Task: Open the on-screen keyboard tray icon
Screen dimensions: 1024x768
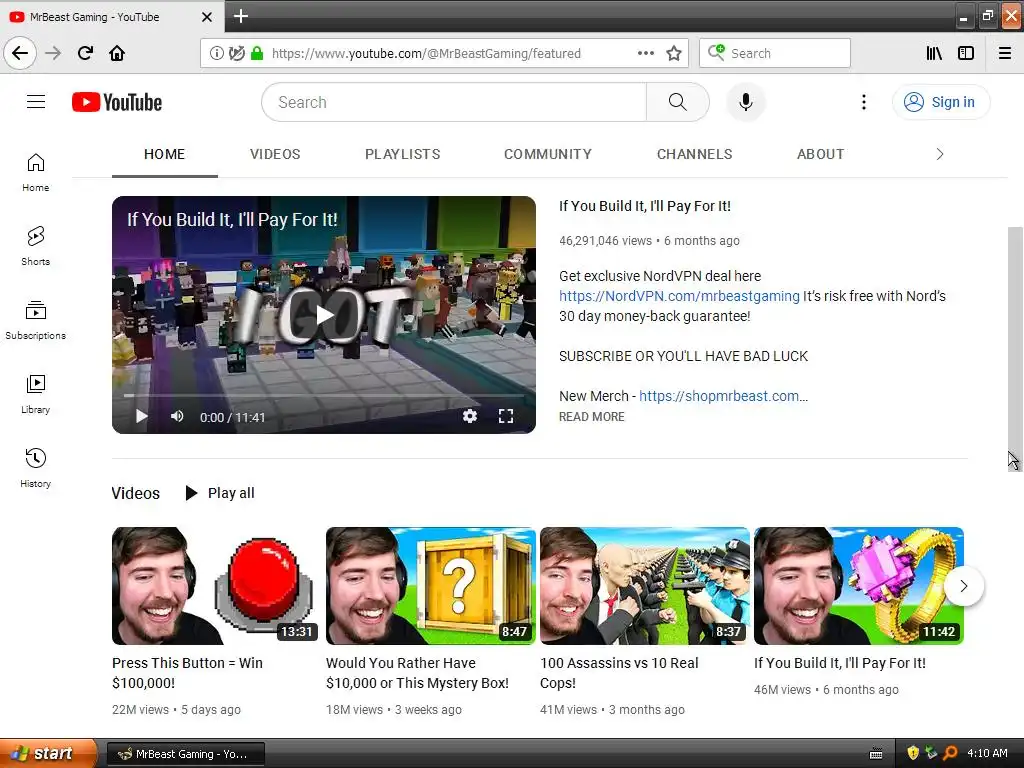Action: [876, 754]
